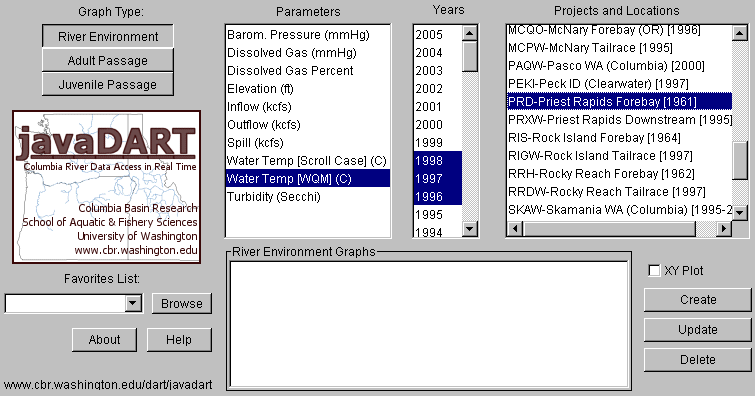Image resolution: width=755 pixels, height=396 pixels.
Task: Click the Update button
Action: 698,330
